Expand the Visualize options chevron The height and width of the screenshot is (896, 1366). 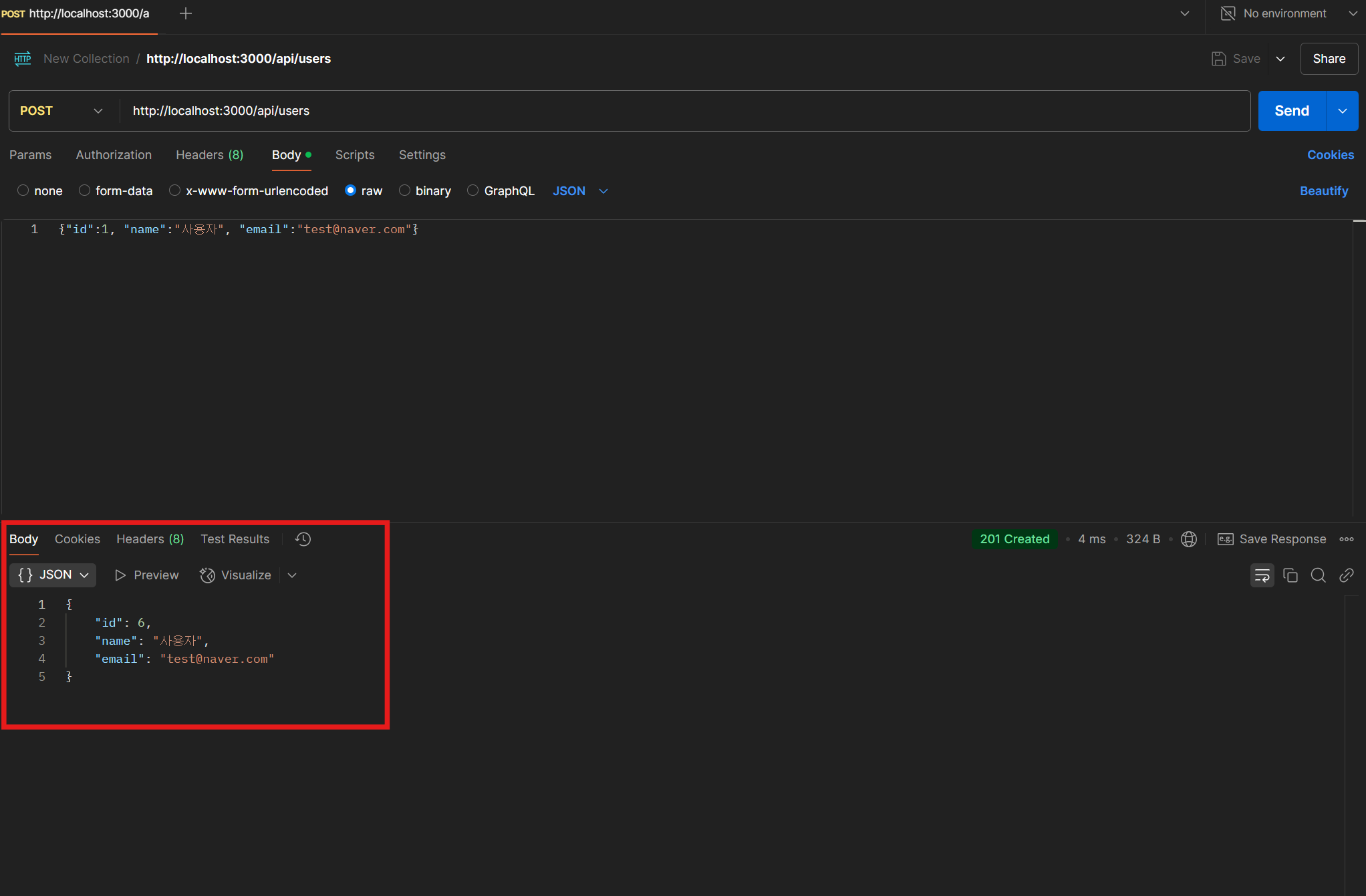(292, 575)
